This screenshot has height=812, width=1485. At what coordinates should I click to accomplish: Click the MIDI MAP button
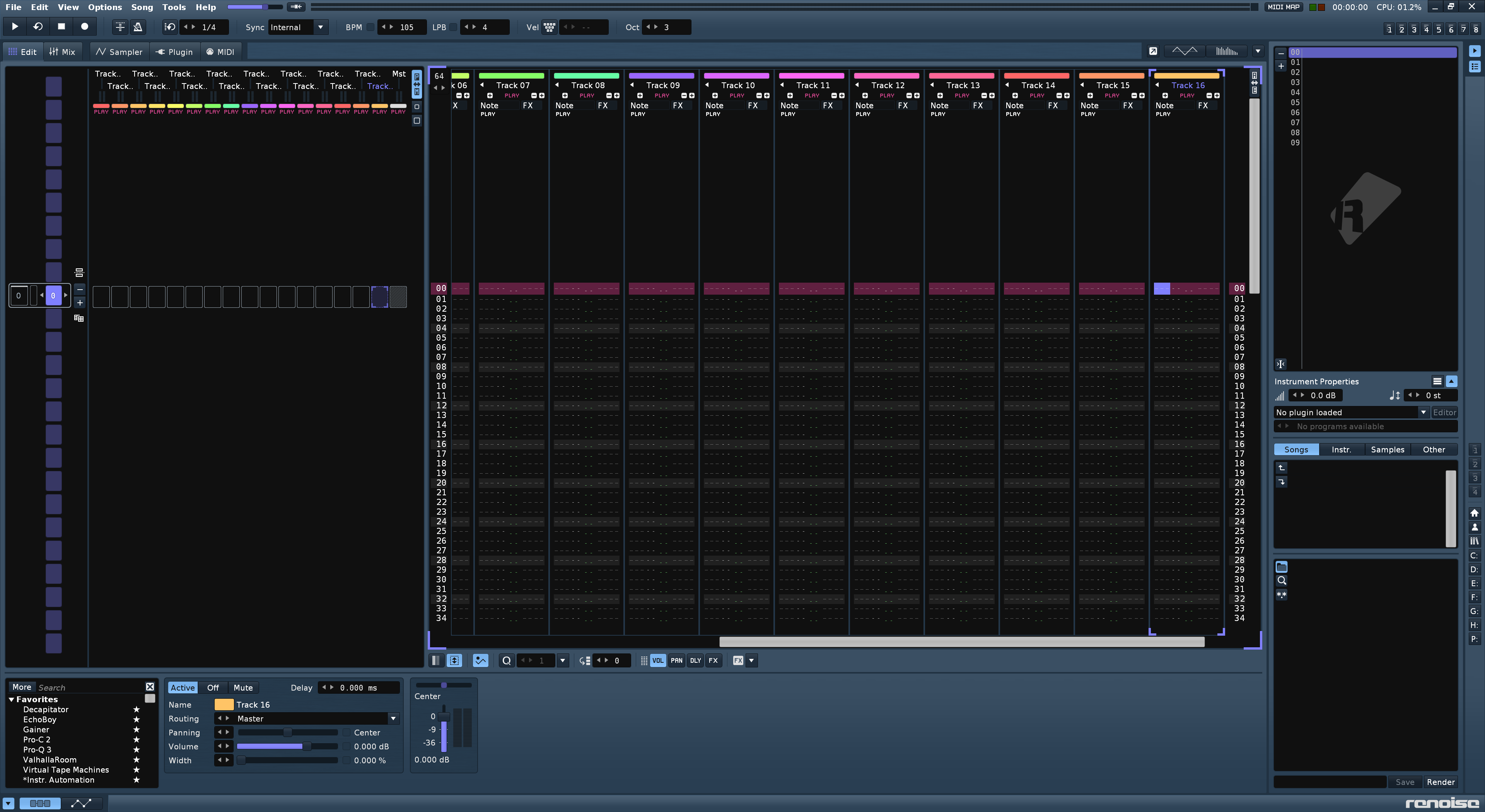pos(1283,7)
